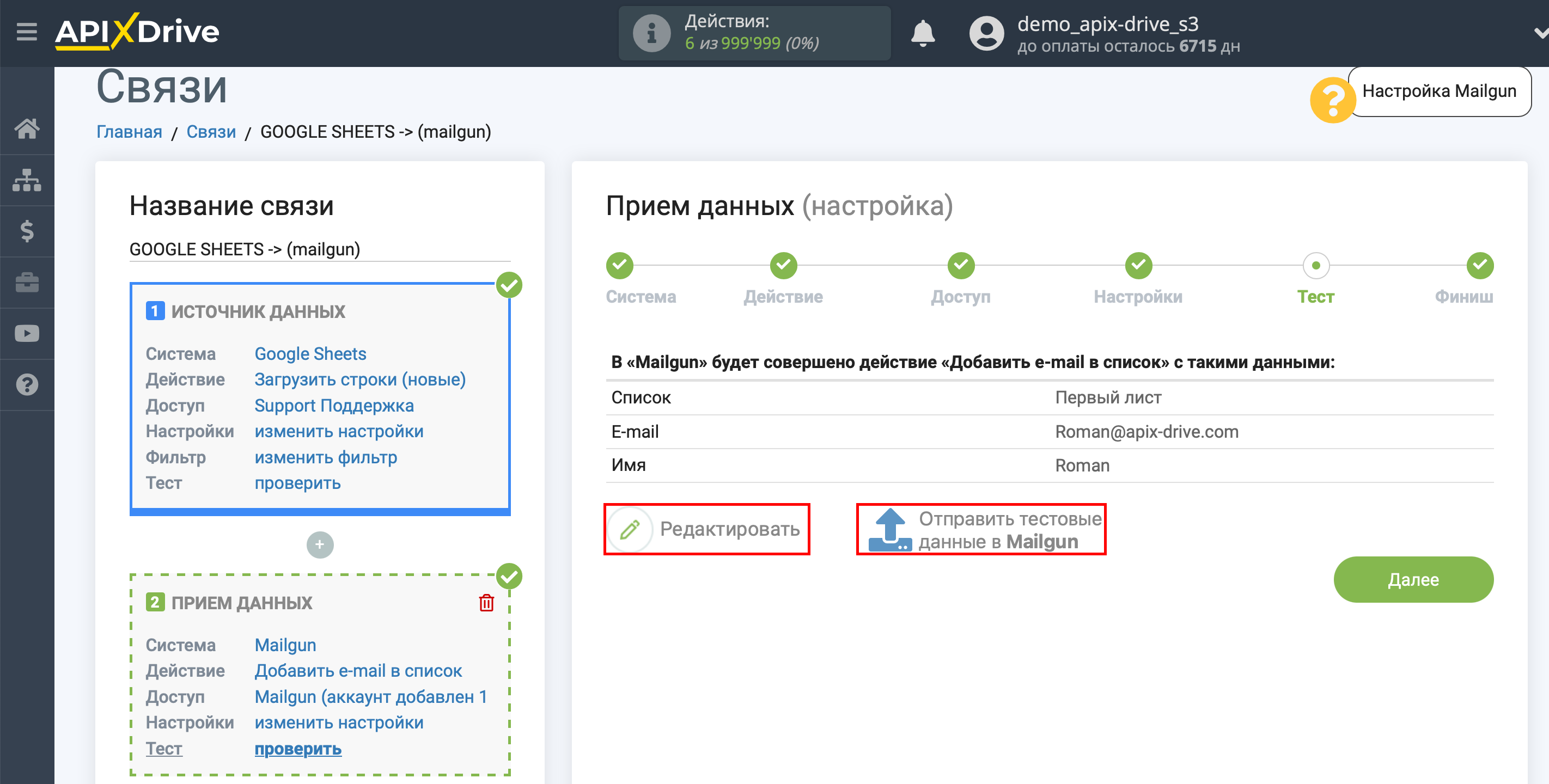Click the Roman name value
This screenshot has width=1549, height=784.
pos(1082,465)
